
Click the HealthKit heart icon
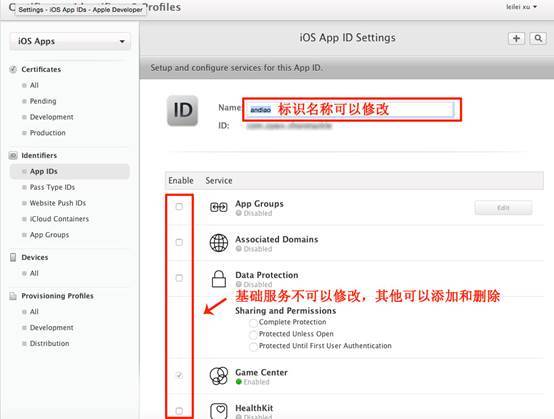click(219, 411)
